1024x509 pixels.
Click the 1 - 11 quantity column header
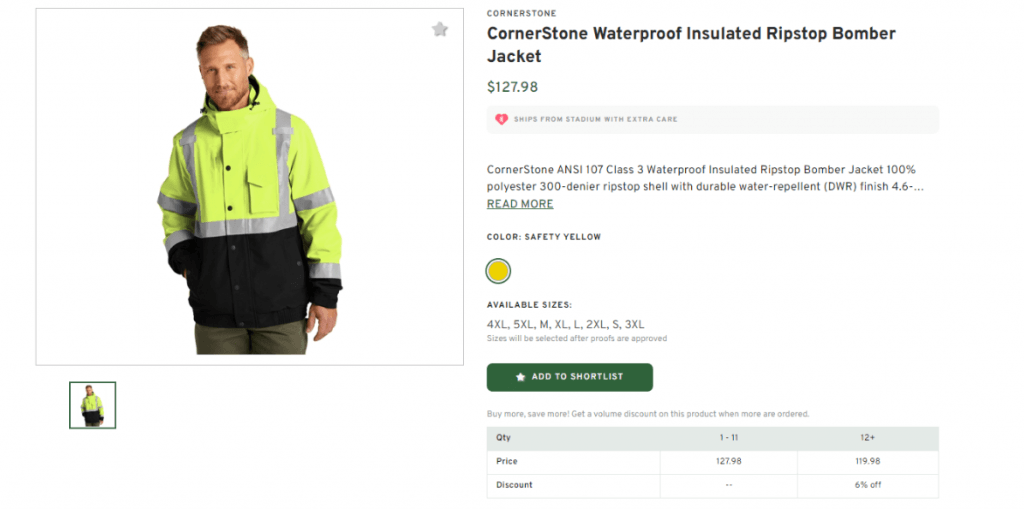pyautogui.click(x=729, y=438)
